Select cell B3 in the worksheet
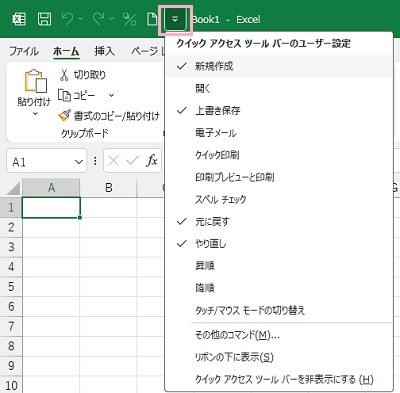This screenshot has height=393, width=400. [x=108, y=247]
